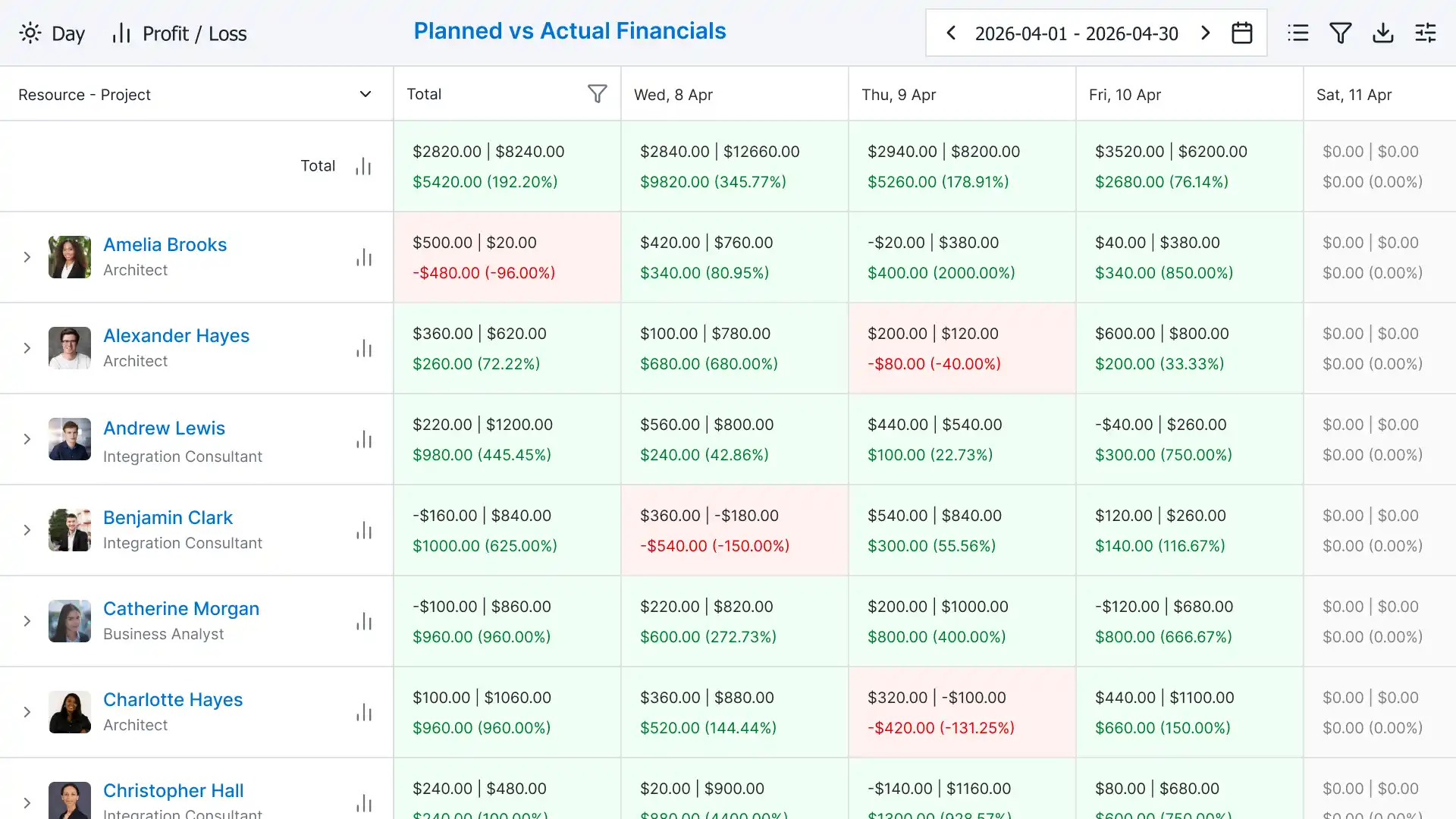This screenshot has height=819, width=1456.
Task: Click the date range 2026-04-01 - 2026-04-30 field
Action: tap(1077, 33)
